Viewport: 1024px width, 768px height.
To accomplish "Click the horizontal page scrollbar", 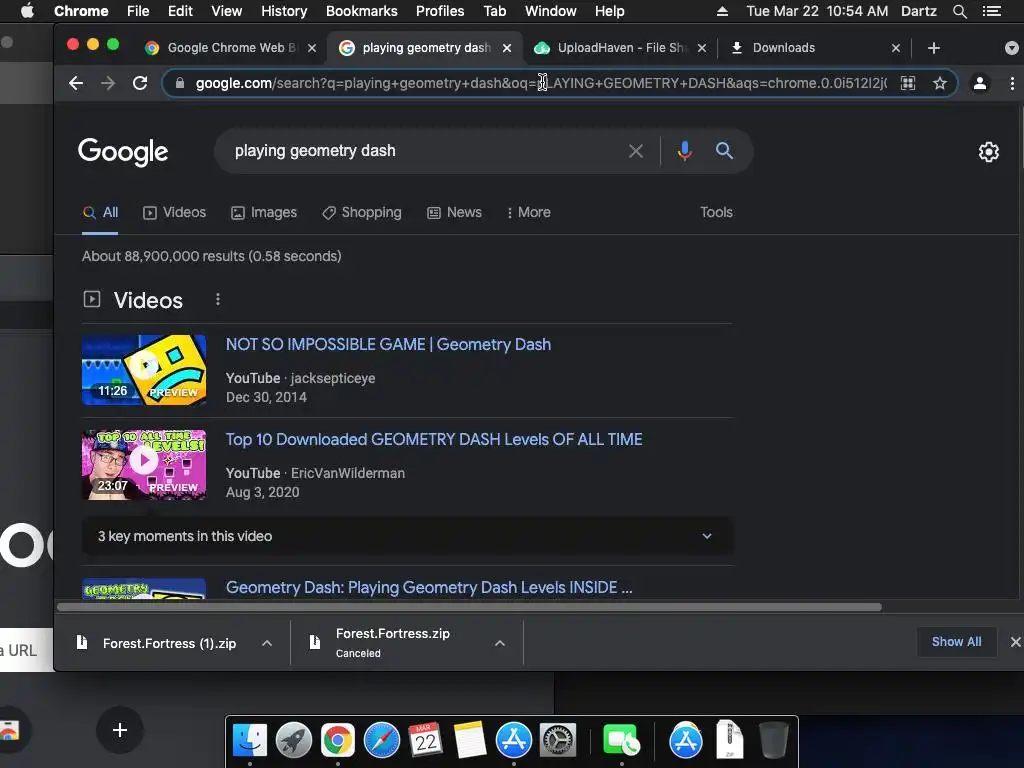I will [x=469, y=607].
